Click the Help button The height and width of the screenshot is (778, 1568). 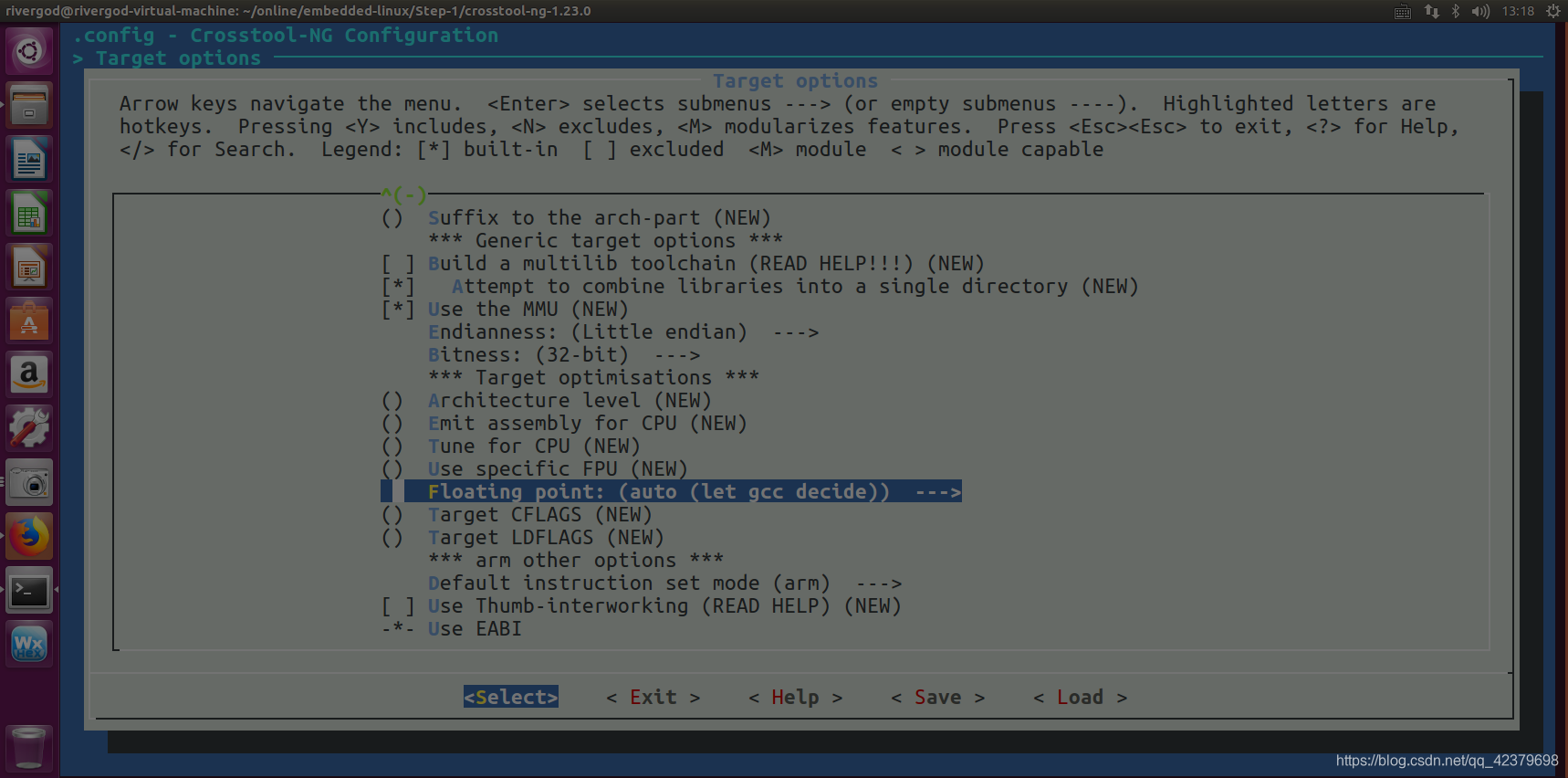tap(795, 698)
